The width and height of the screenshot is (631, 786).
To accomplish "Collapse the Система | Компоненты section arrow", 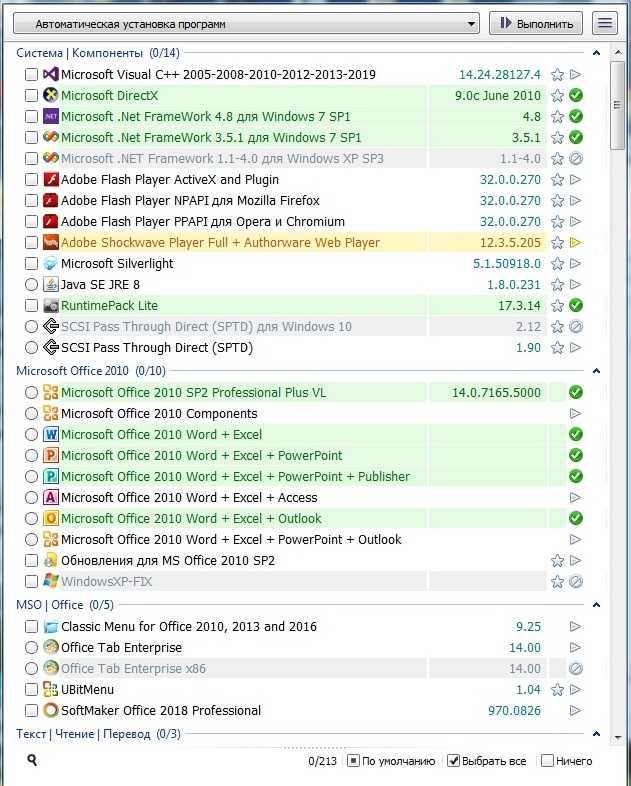I will 596,53.
